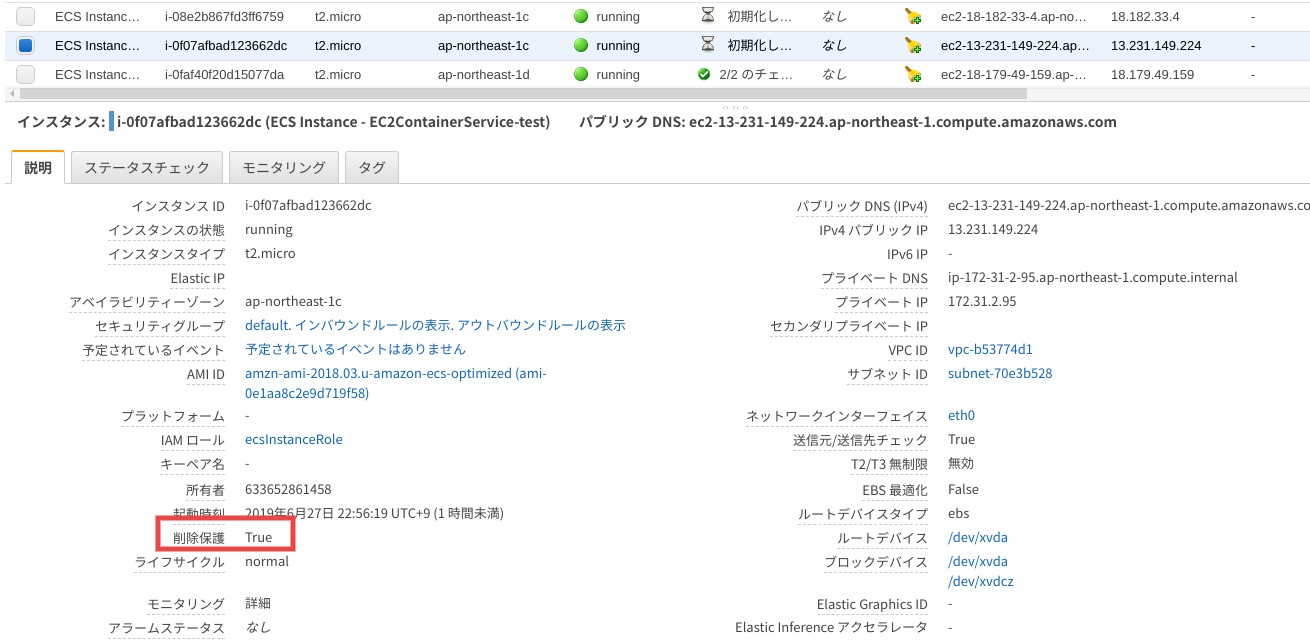Open the 説明 tab
The image size is (1310, 640).
(38, 168)
